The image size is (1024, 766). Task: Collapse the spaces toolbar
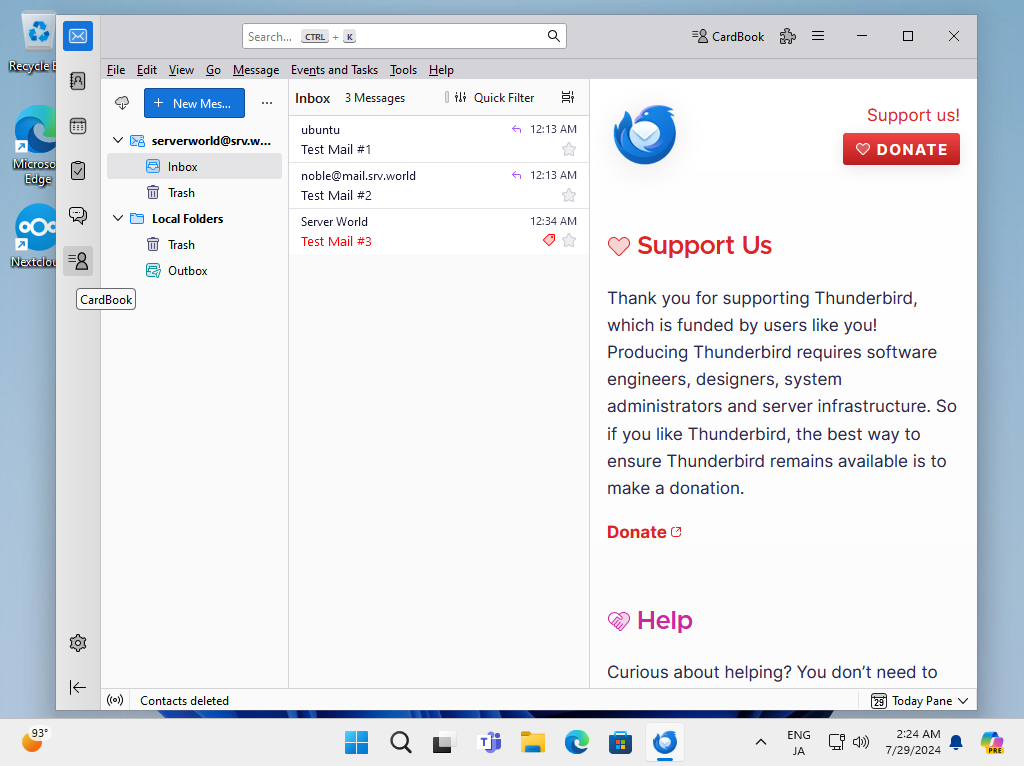click(x=78, y=687)
